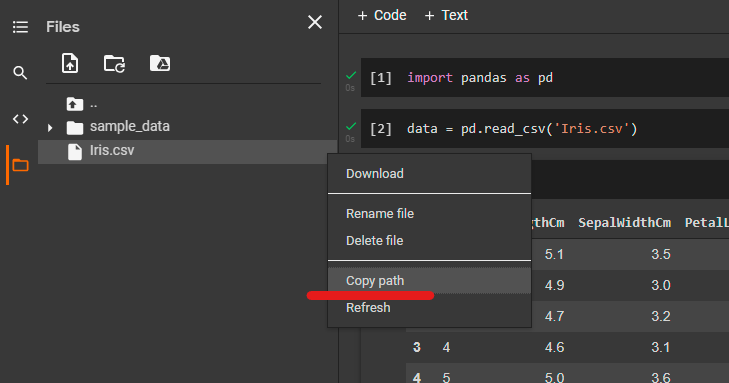
Task: Add a new Text cell
Action: click(446, 15)
